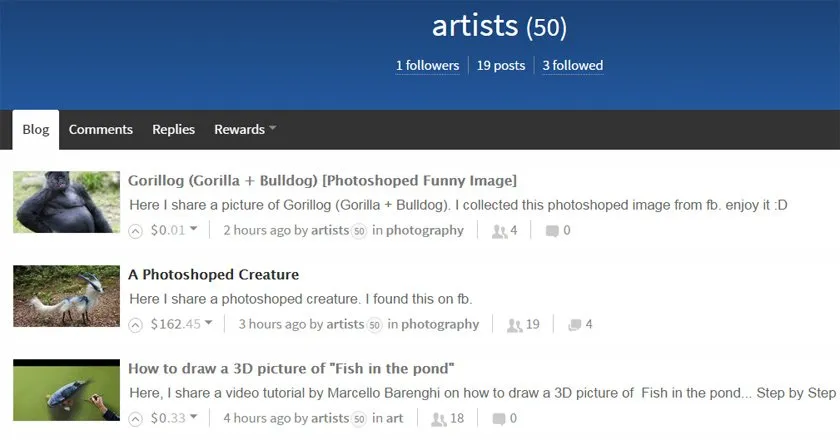Select the '2 hours ago' timestamp
The height and width of the screenshot is (440, 840).
pyautogui.click(x=257, y=230)
